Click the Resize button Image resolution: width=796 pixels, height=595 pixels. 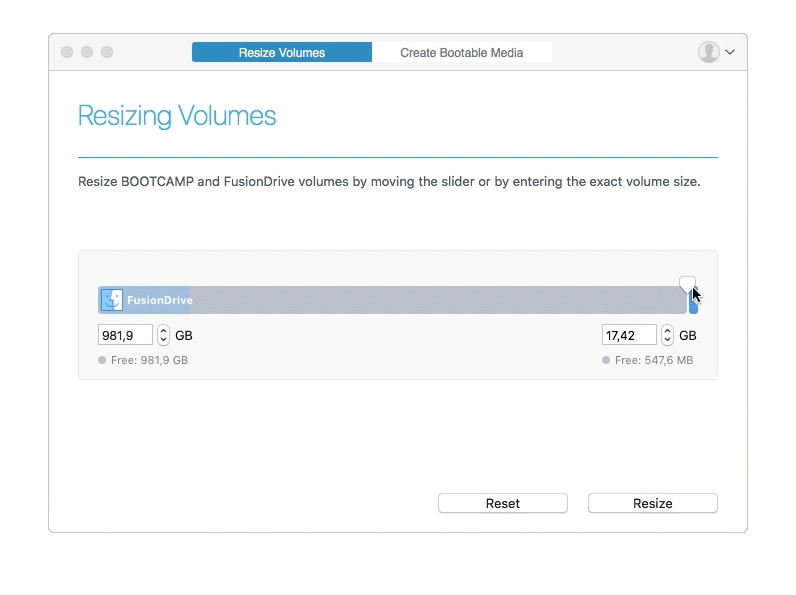pos(653,503)
